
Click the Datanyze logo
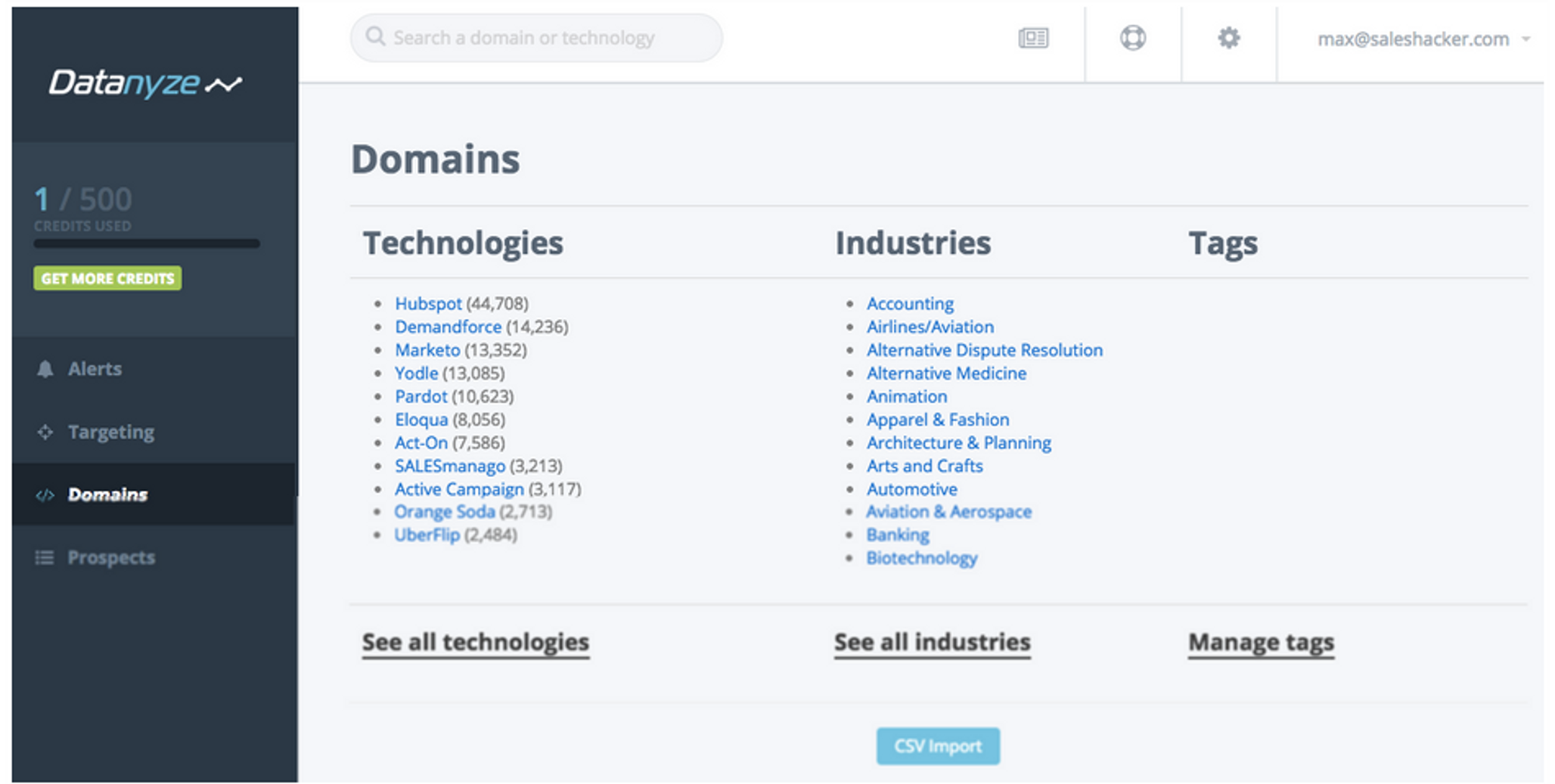(x=145, y=83)
